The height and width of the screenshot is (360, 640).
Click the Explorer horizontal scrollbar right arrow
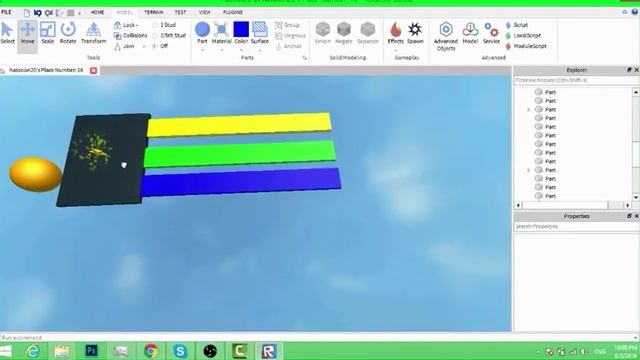point(628,205)
